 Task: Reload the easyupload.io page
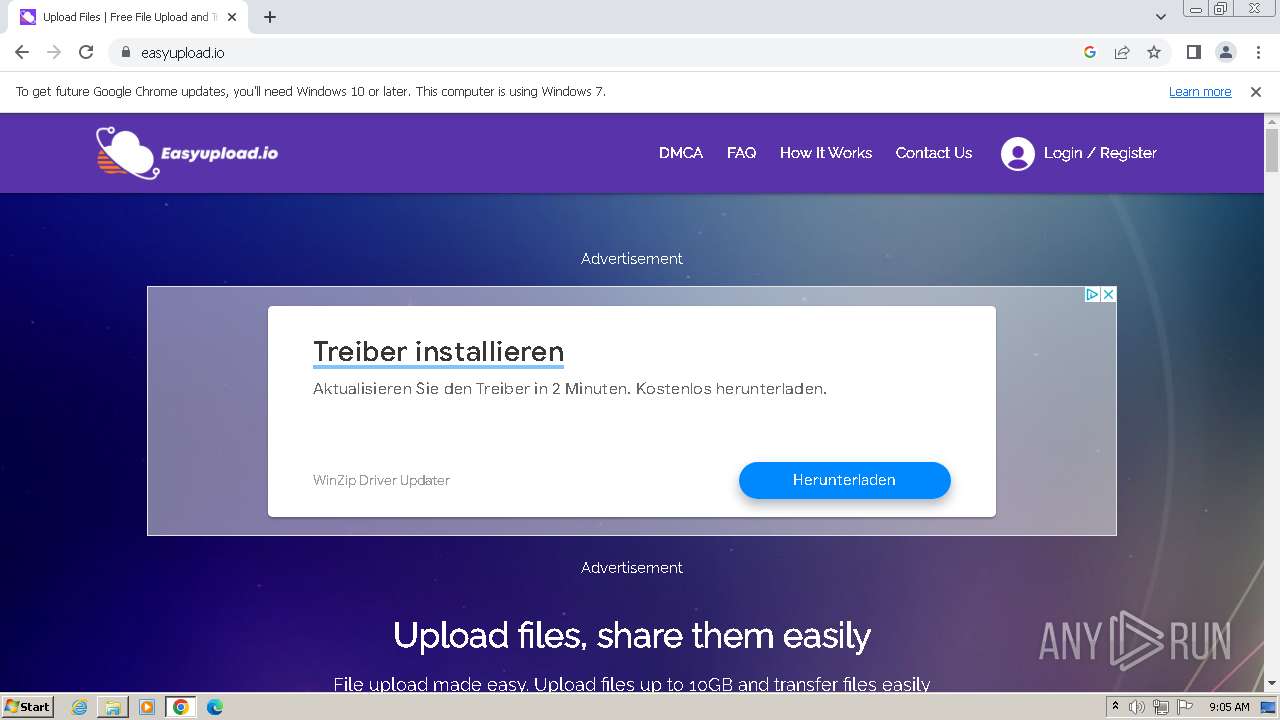click(x=86, y=52)
